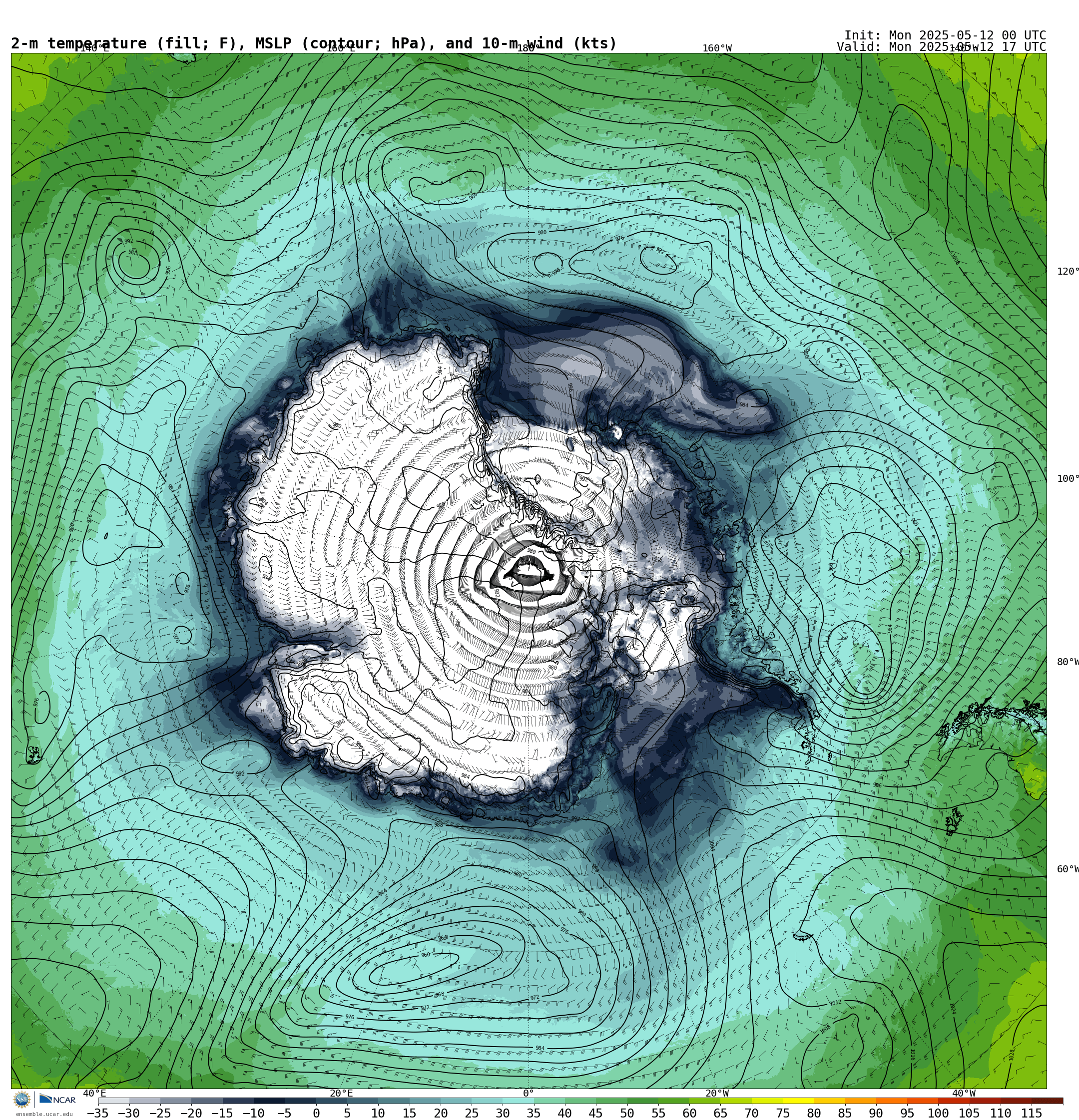This screenshot has width=1079, height=1120.
Task: Select the map title starting '2-m temperature (fill; F)'
Action: coord(314,43)
